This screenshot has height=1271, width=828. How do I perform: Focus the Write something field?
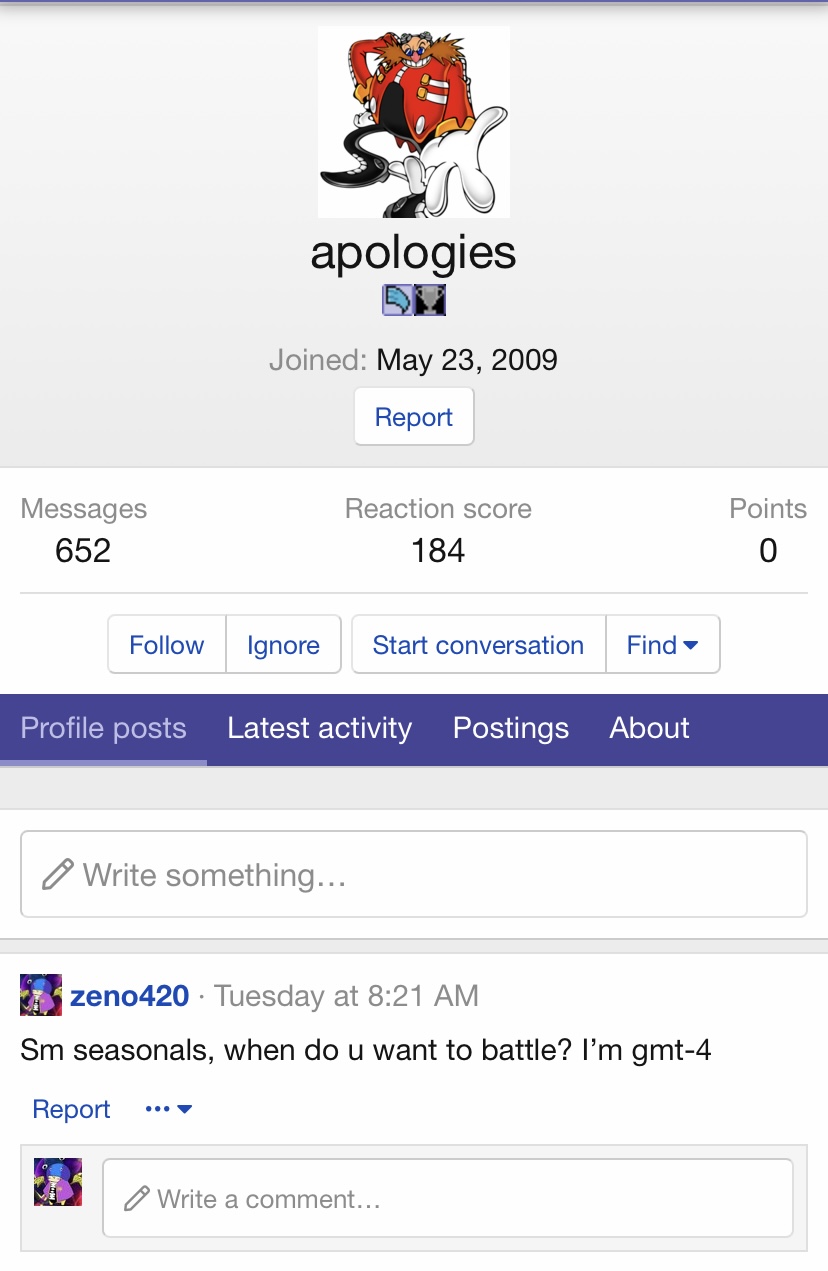(413, 875)
